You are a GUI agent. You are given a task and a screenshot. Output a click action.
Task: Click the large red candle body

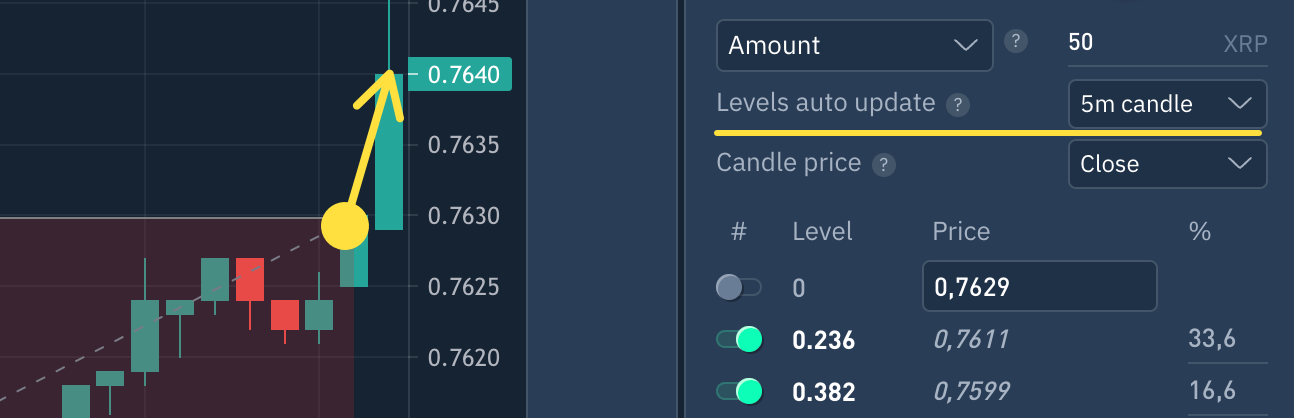[x=250, y=279]
